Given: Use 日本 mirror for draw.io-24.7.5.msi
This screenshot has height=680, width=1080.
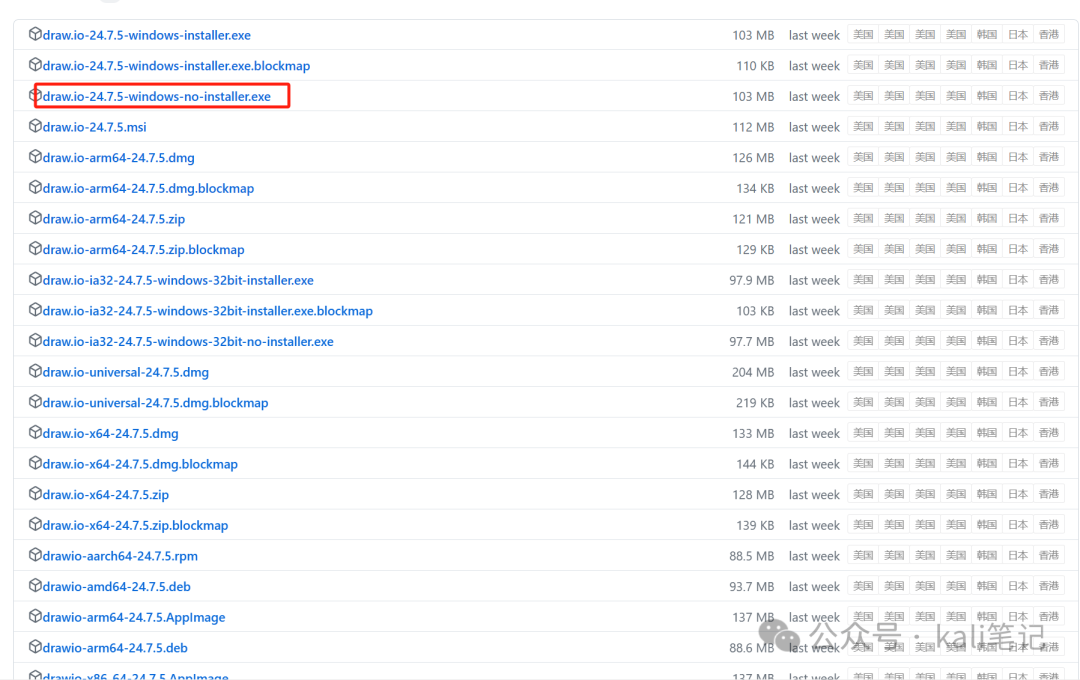Looking at the screenshot, I should pos(1018,127).
